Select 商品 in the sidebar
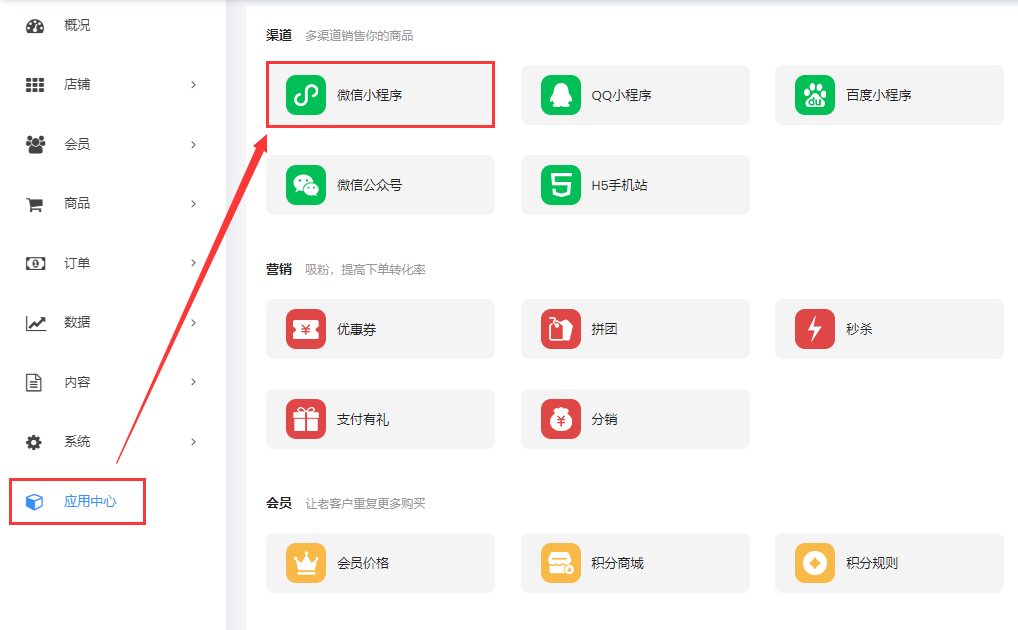The height and width of the screenshot is (630, 1018). click(x=77, y=203)
